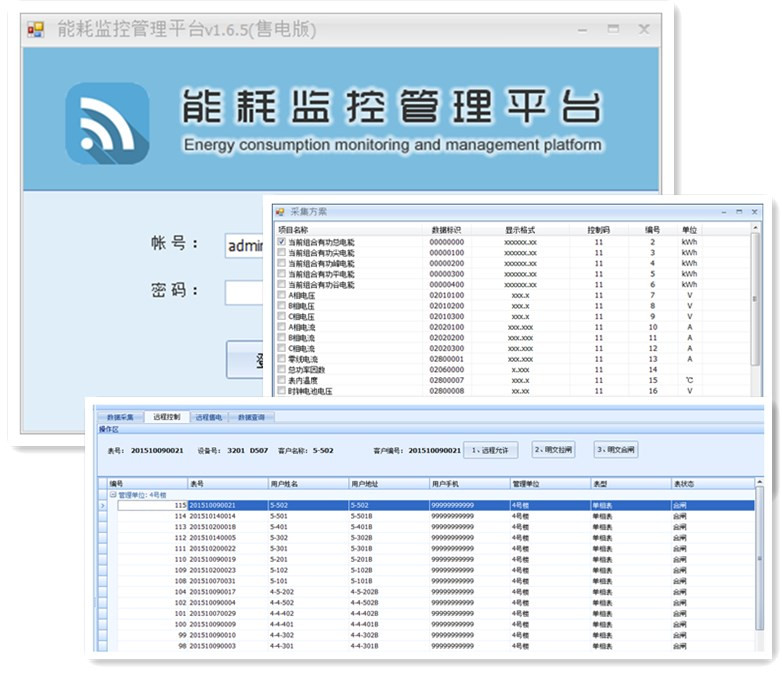Screen dimensions: 782x680
Task: Collapse the 管理单位: 4号楼 group
Action: pos(113,495)
